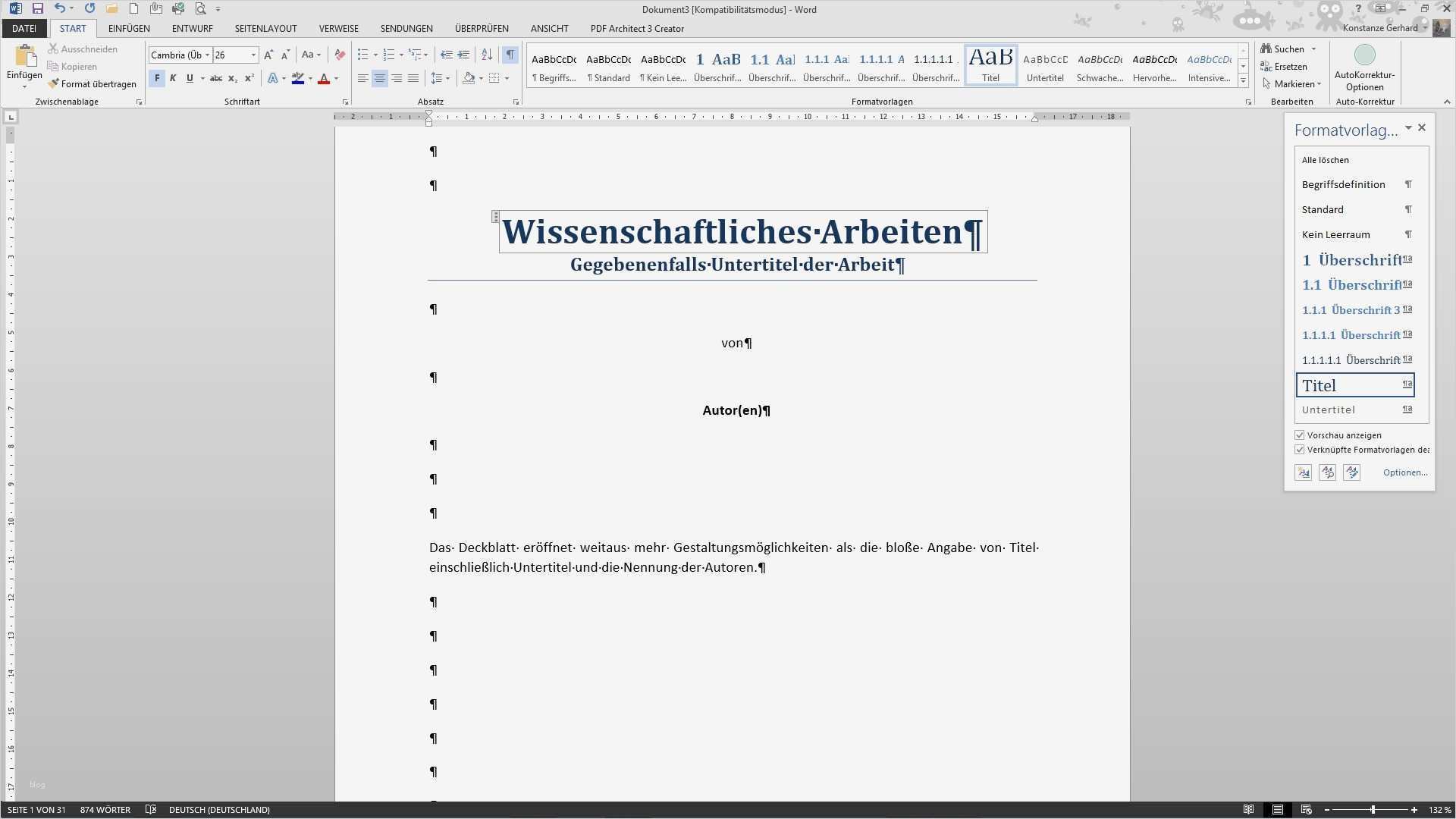This screenshot has width=1456, height=819.
Task: Click the Ersetzen button
Action: pyautogui.click(x=1290, y=67)
